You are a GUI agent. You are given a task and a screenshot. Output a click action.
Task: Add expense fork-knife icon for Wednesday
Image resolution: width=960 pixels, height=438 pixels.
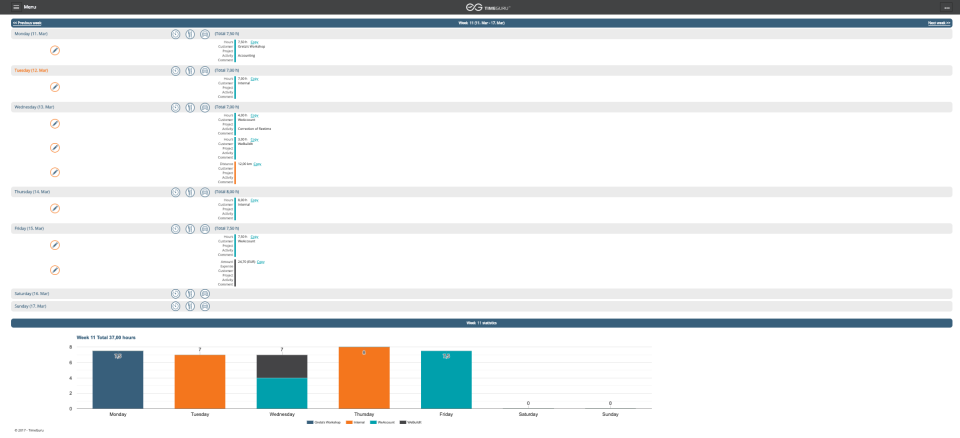[190, 107]
